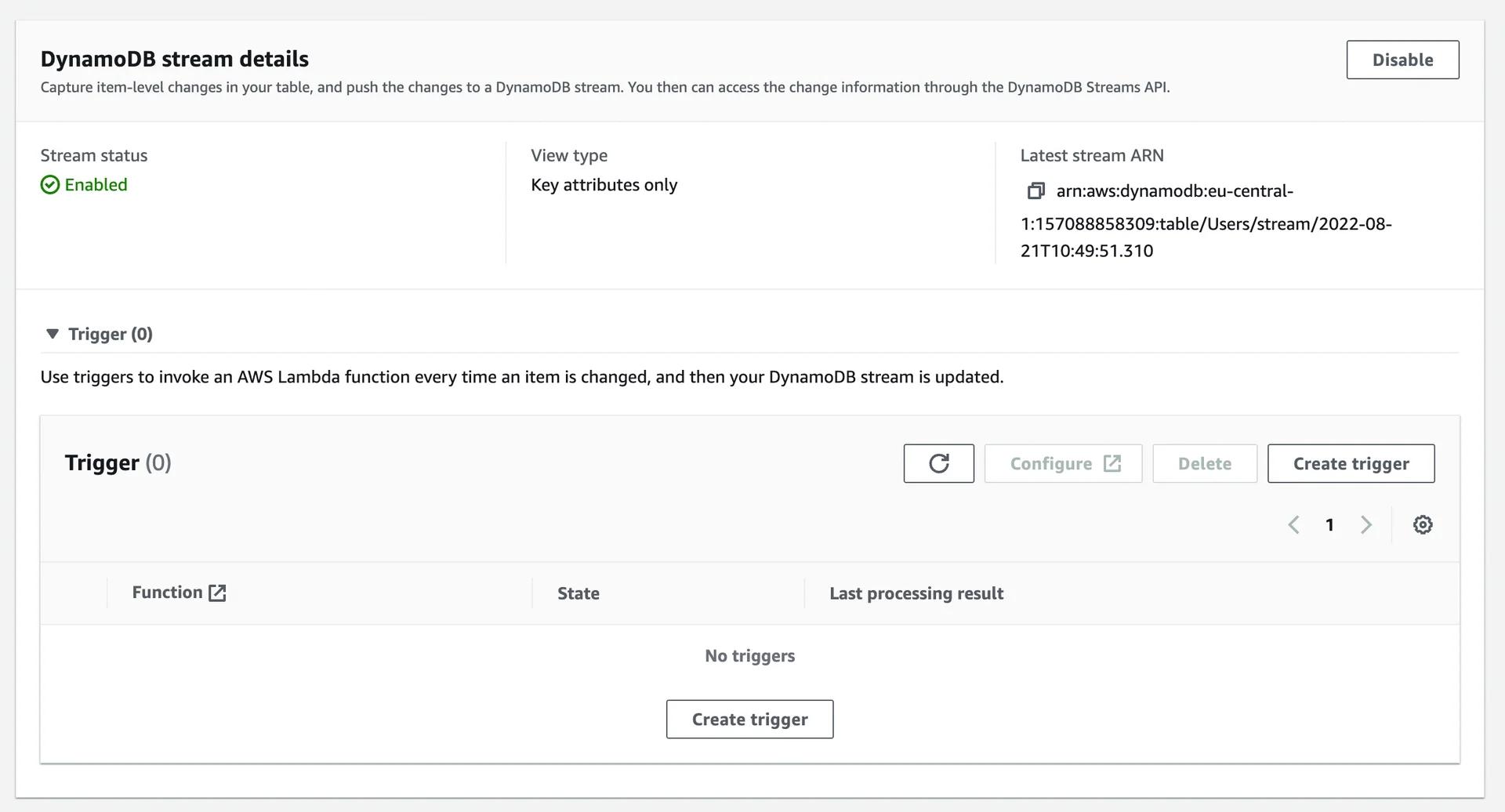The height and width of the screenshot is (812, 1505).
Task: Click the greyed-out Configure button
Action: (1063, 463)
